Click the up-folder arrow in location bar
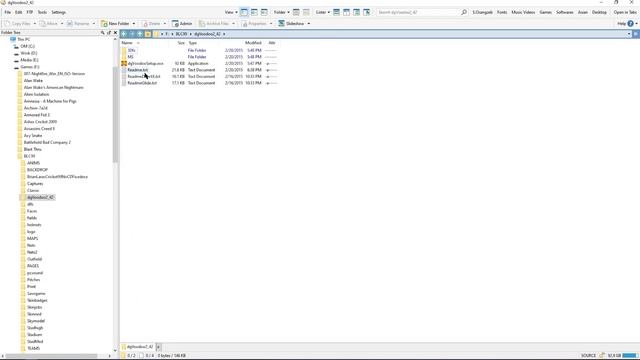Image resolution: width=640 pixels, height=360 pixels. point(140,34)
